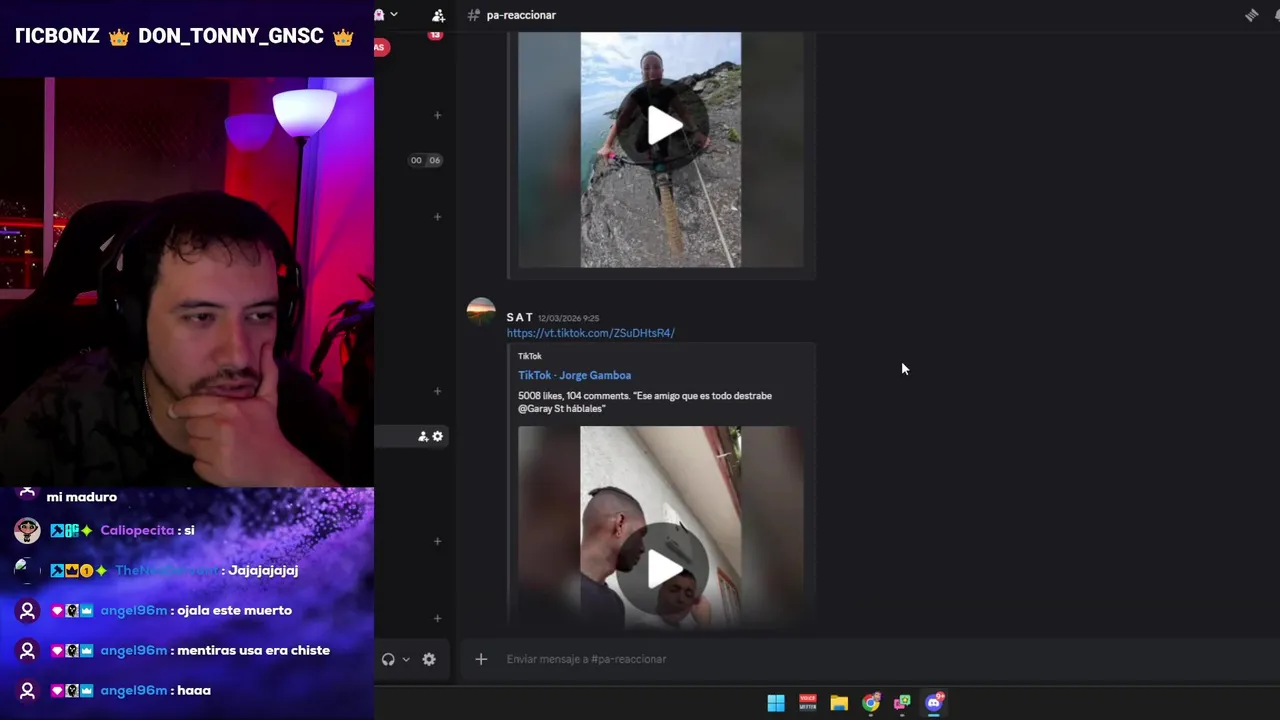Viewport: 1280px width, 720px height.
Task: Open edit channel gear on selected channel
Action: (437, 436)
